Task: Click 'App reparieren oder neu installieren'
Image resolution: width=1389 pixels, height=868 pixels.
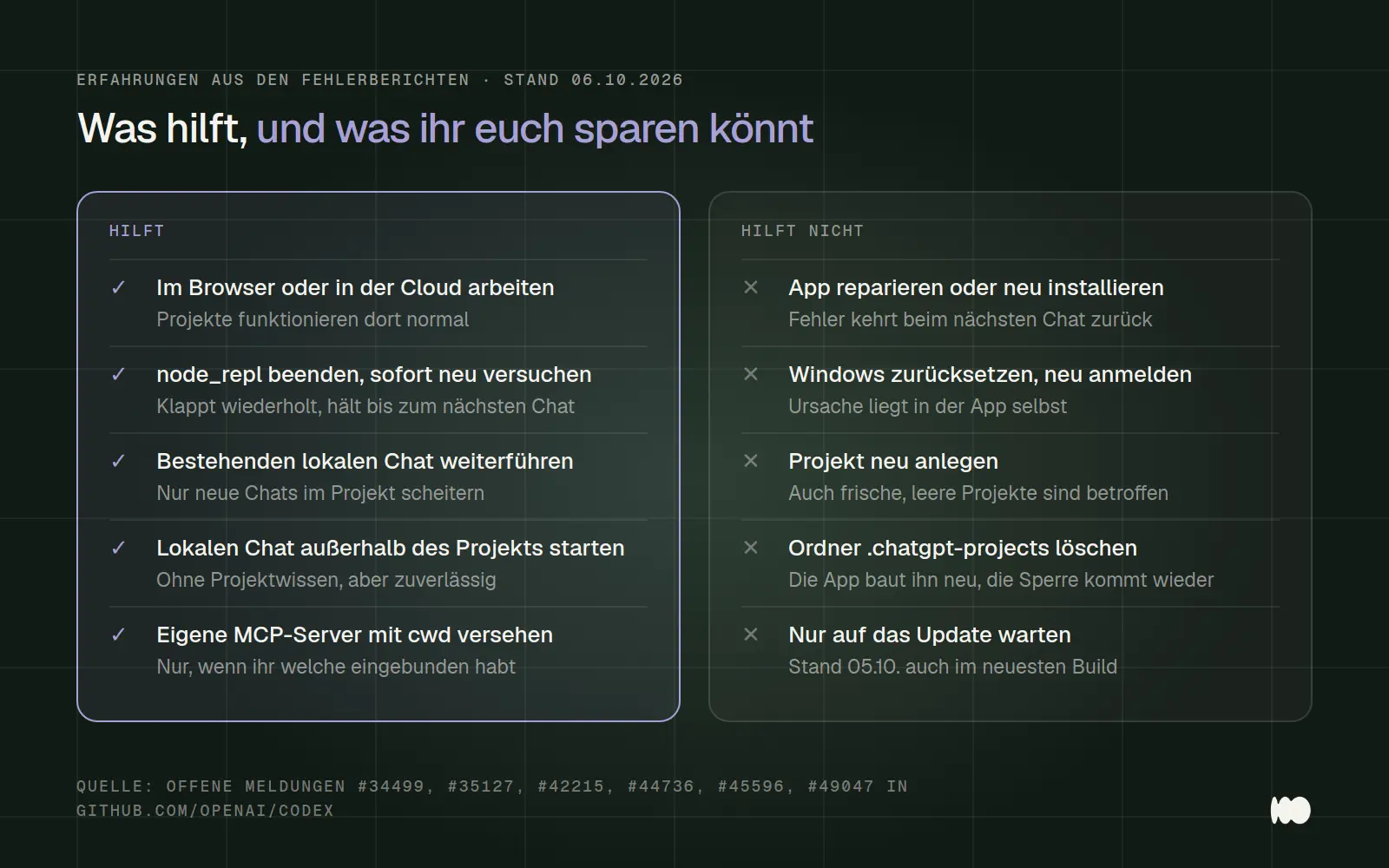Action: [976, 287]
